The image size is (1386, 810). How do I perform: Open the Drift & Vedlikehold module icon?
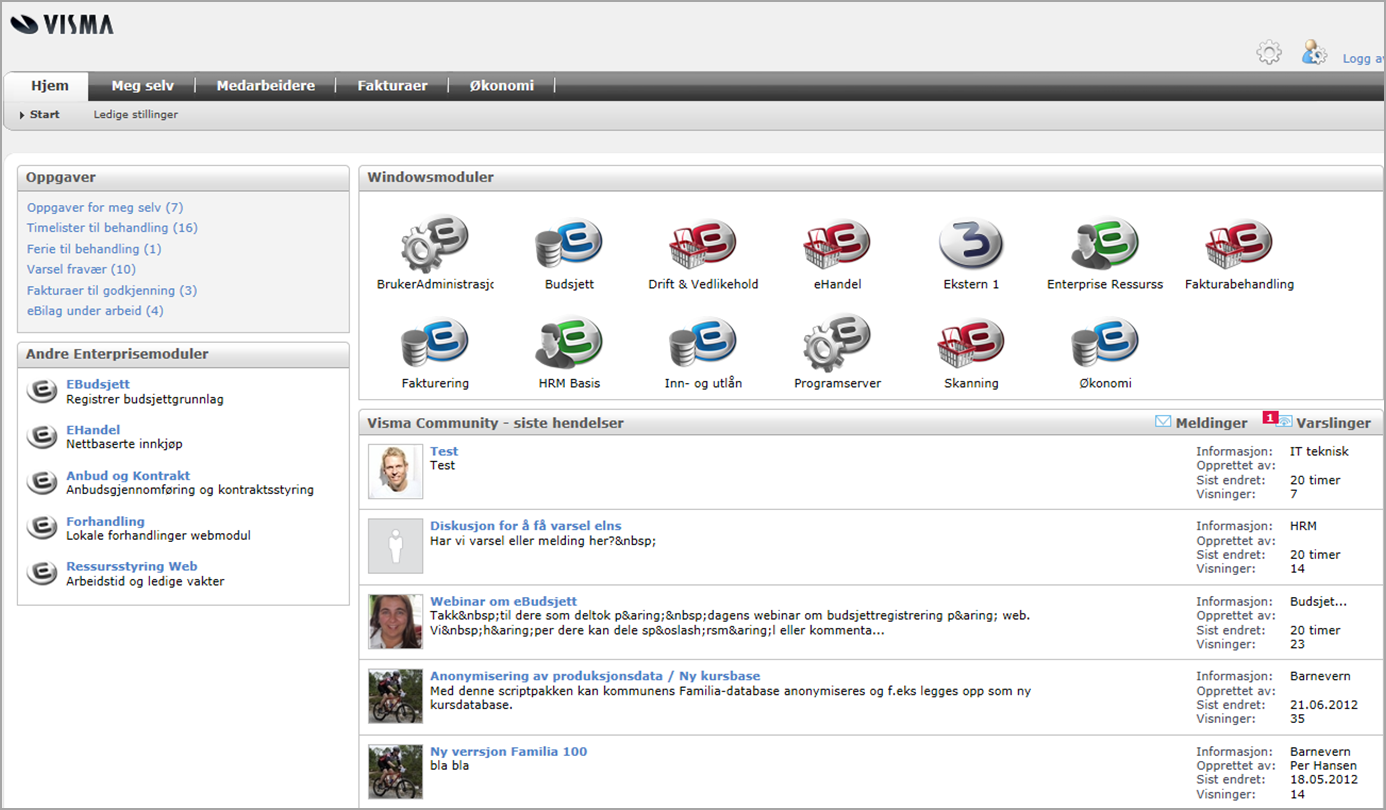coord(703,242)
